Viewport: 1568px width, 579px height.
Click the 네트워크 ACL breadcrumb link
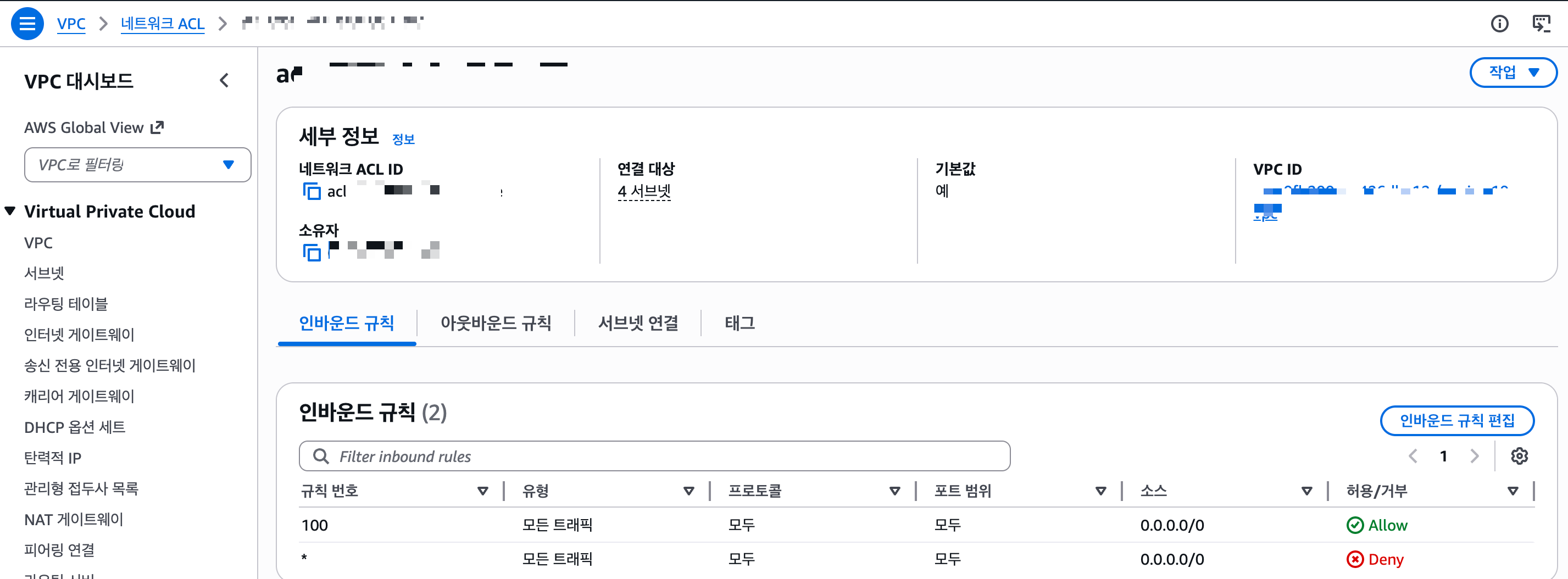click(x=163, y=24)
